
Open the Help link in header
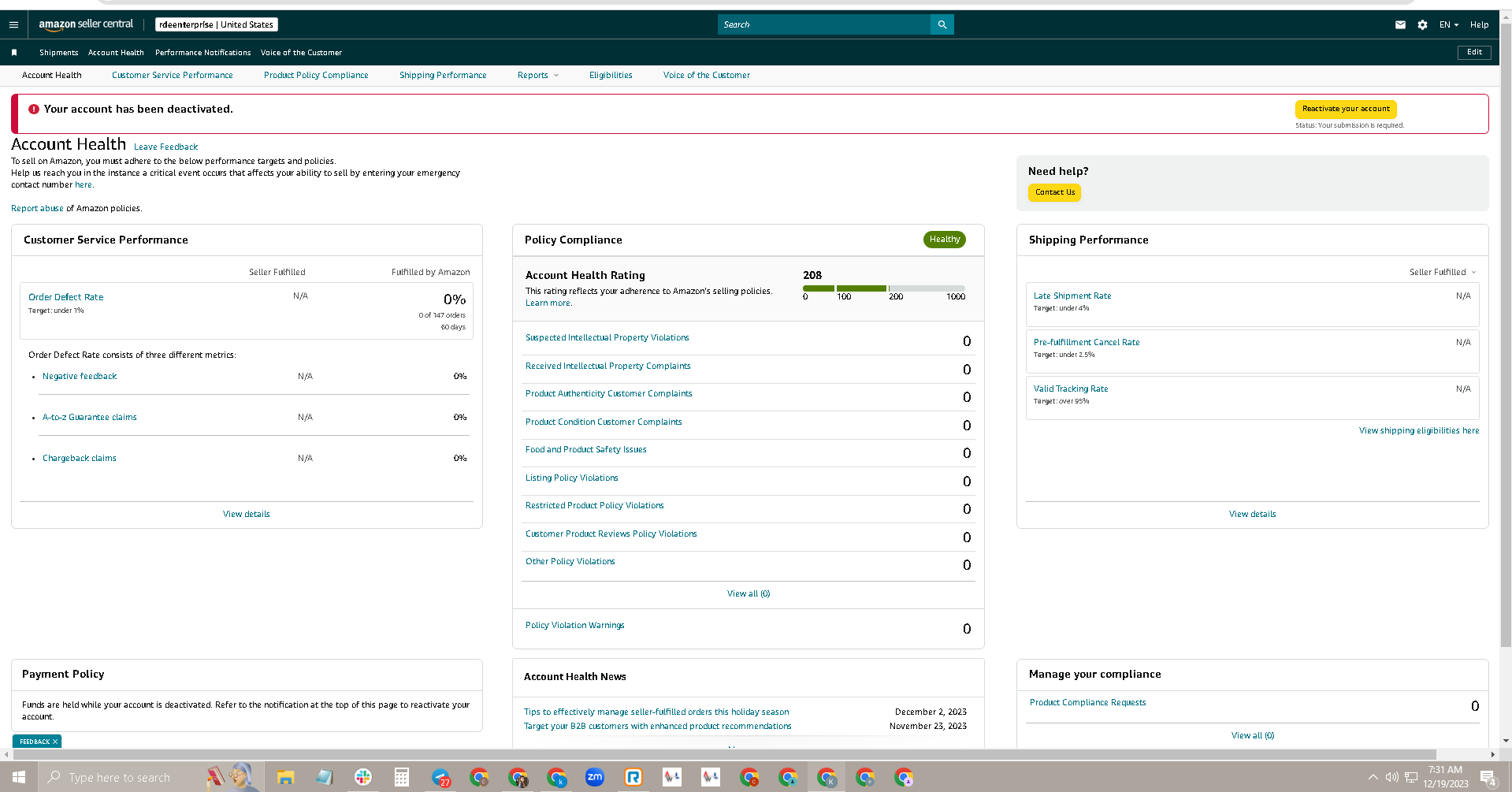[1479, 24]
